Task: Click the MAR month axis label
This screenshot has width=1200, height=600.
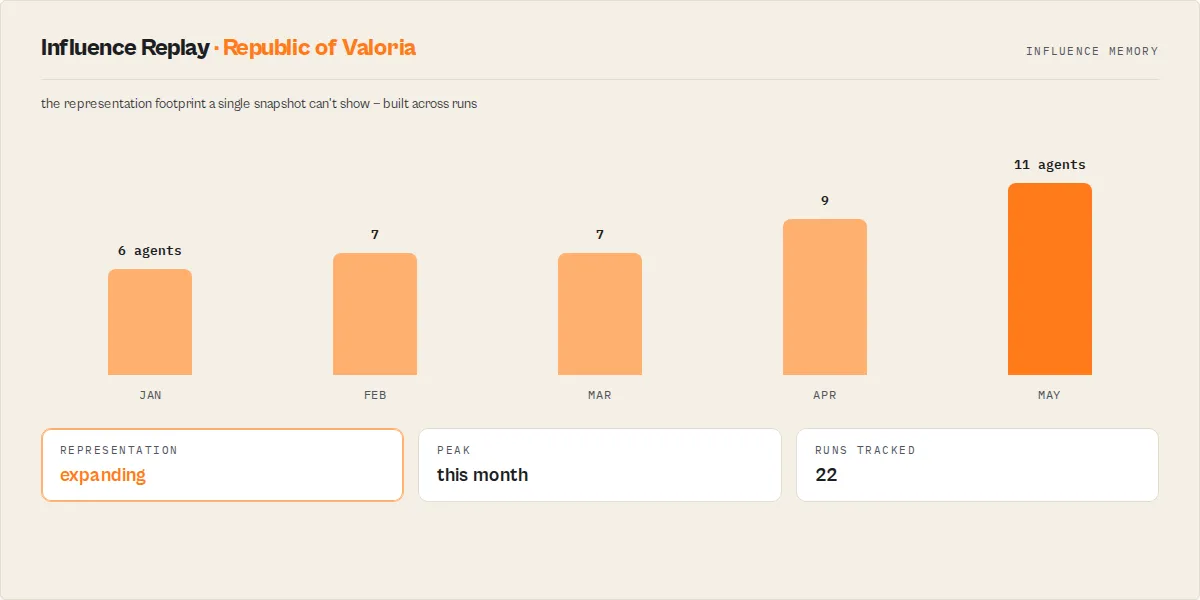Action: [600, 395]
